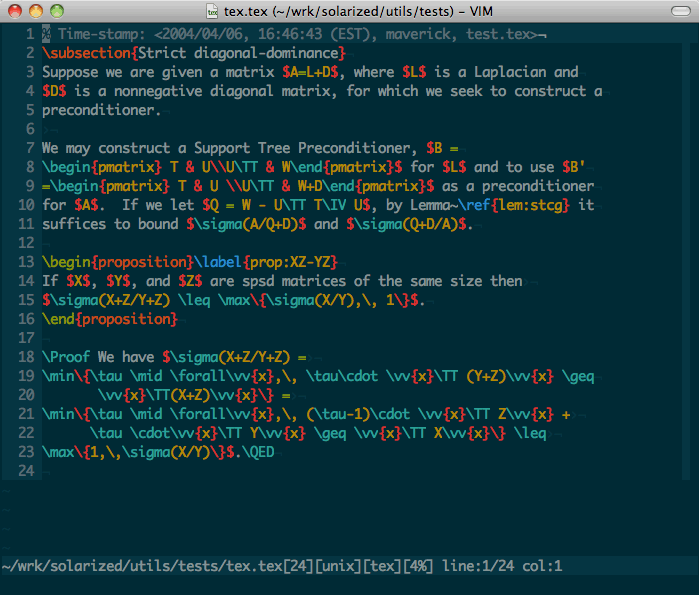Viewport: 699px width, 595px height.
Task: Click the tex.tex document icon in title bar
Action: click(214, 11)
